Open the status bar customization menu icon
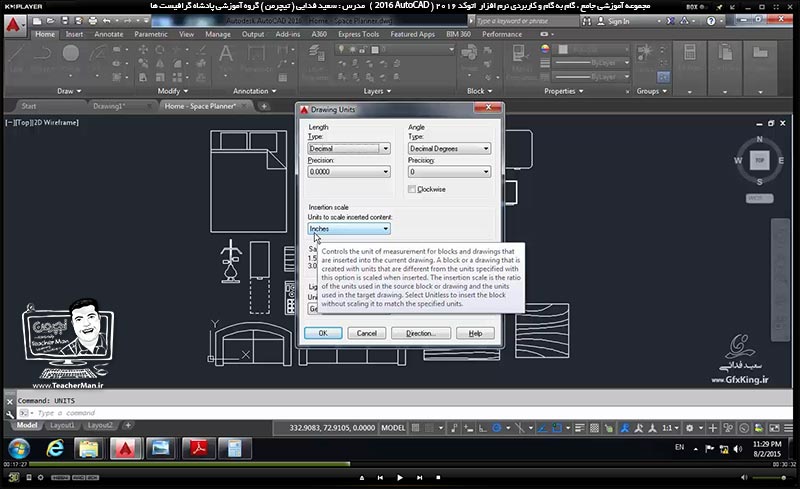The image size is (800, 489). click(x=788, y=428)
